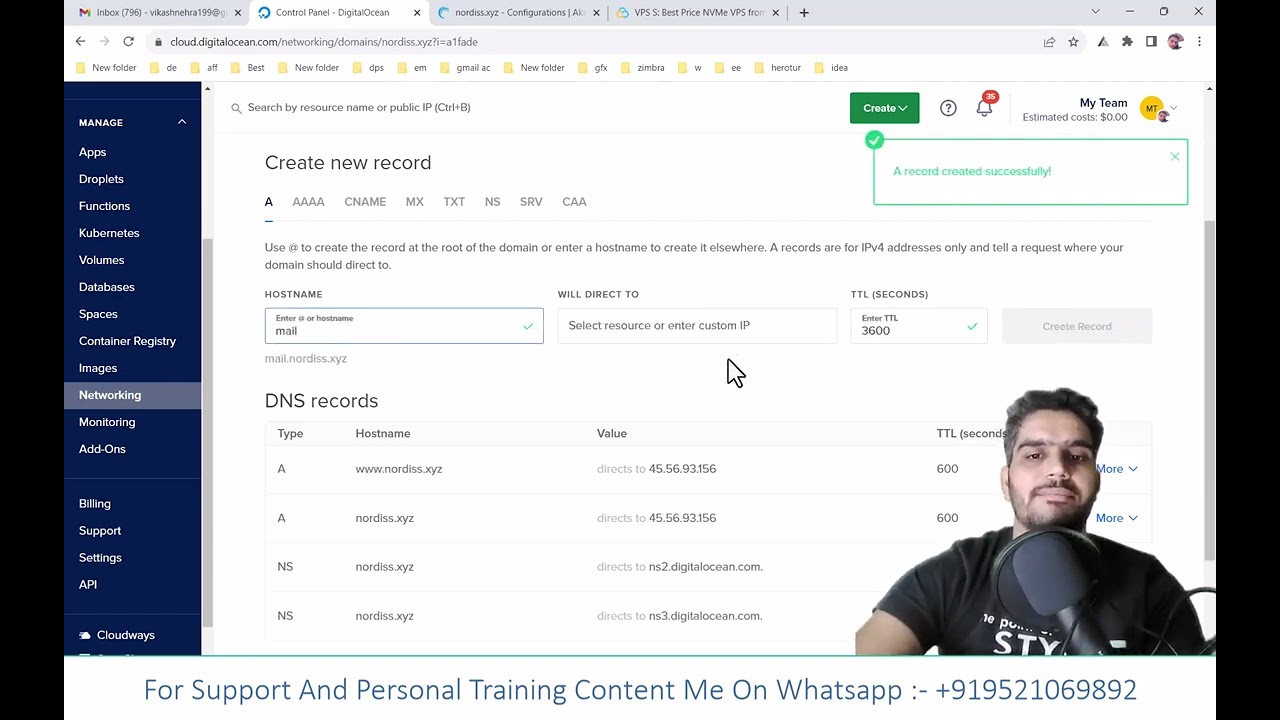The height and width of the screenshot is (720, 1280).
Task: Click the Create Record button
Action: tap(1077, 326)
